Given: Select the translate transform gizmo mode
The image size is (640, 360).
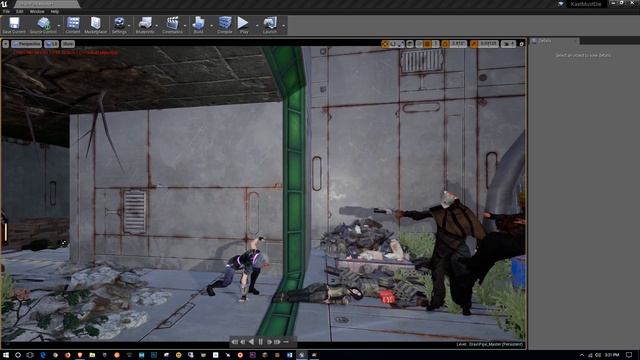Looking at the screenshot, I should tap(384, 44).
